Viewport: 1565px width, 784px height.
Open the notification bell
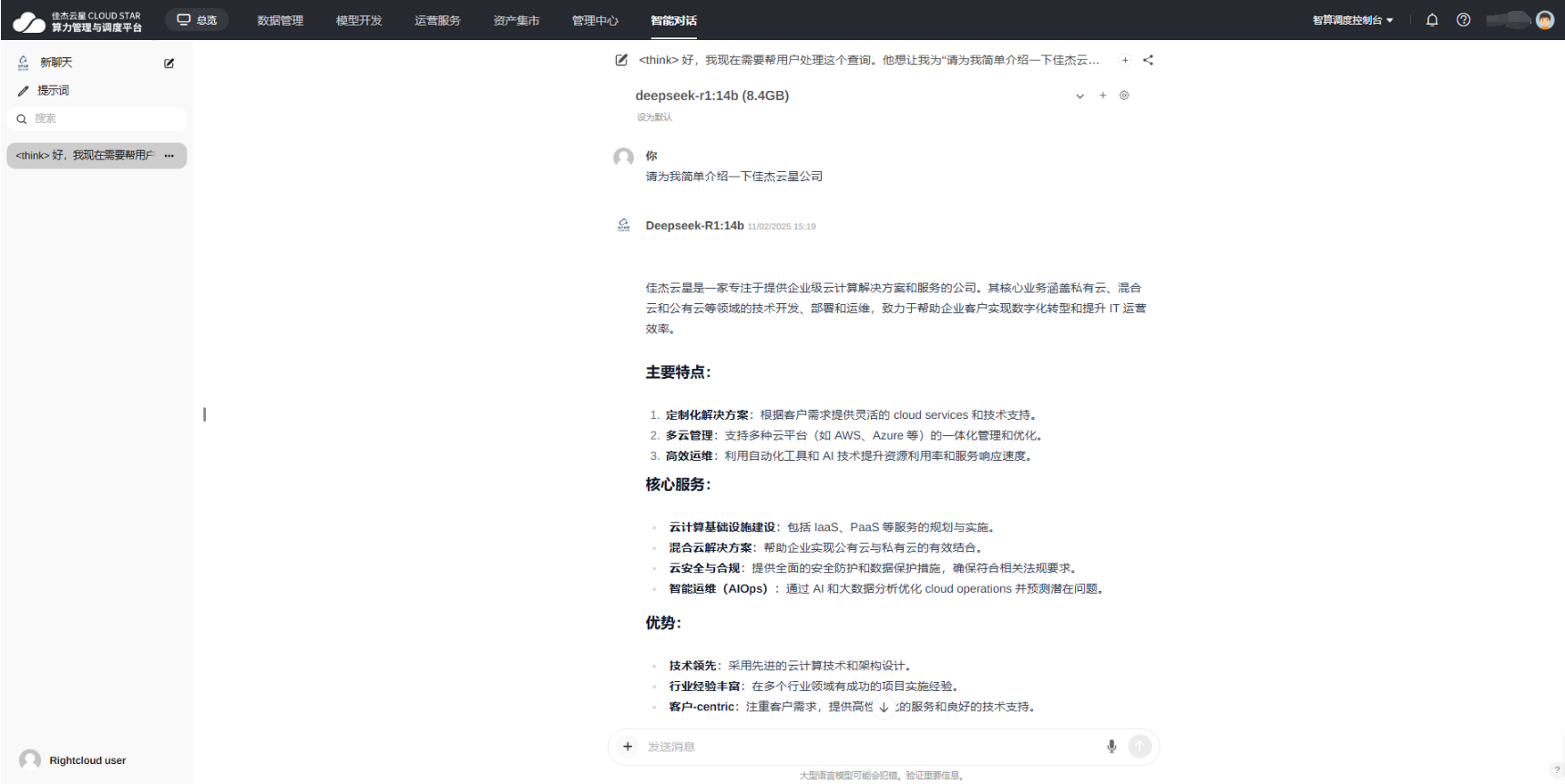click(1432, 20)
